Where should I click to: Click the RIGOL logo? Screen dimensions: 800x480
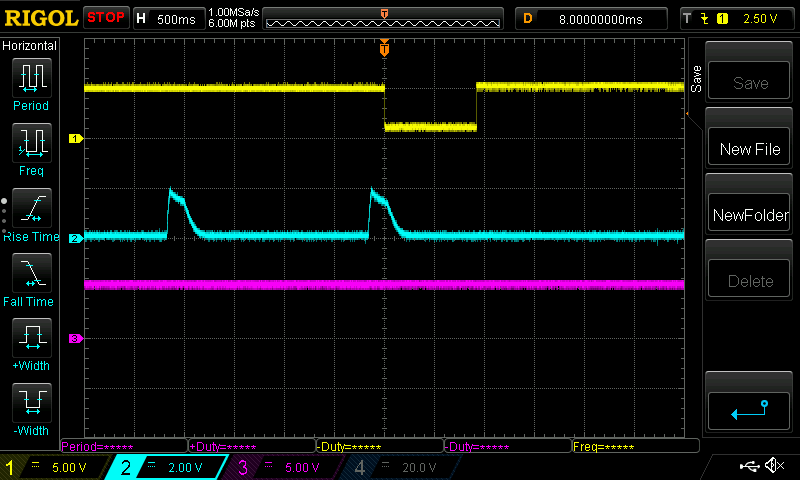41,18
